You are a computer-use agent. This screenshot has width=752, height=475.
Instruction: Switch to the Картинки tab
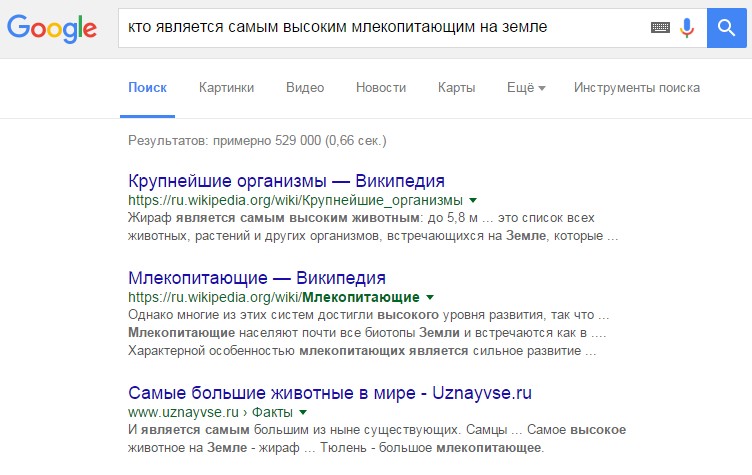[x=226, y=88]
